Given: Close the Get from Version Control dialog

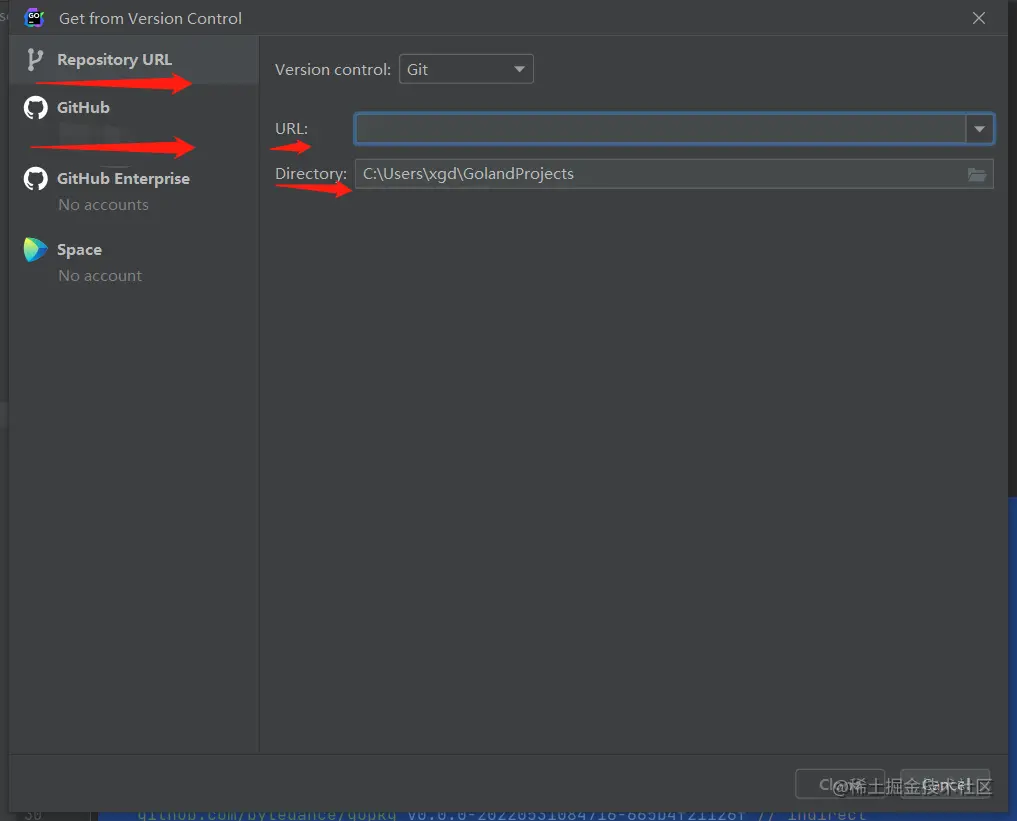Looking at the screenshot, I should tap(979, 18).
